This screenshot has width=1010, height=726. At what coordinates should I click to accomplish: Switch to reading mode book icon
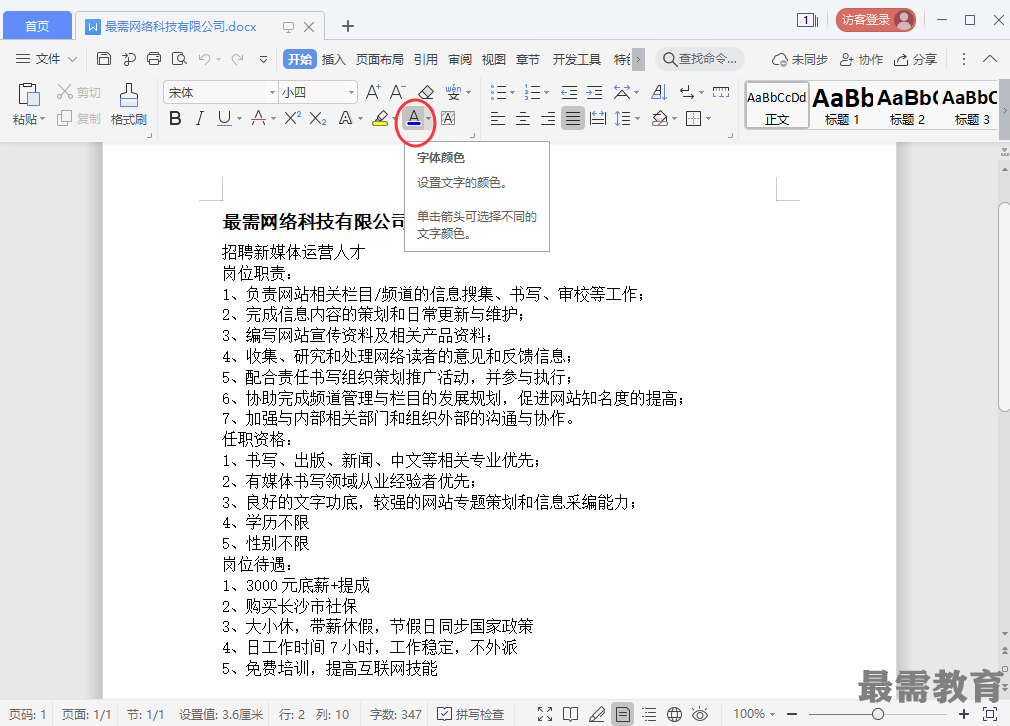[570, 714]
